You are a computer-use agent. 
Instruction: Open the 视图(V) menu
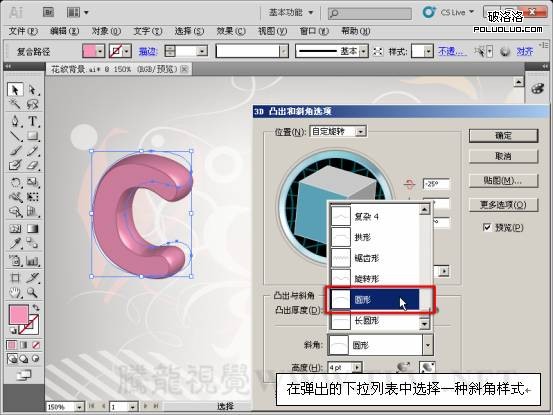coord(272,31)
